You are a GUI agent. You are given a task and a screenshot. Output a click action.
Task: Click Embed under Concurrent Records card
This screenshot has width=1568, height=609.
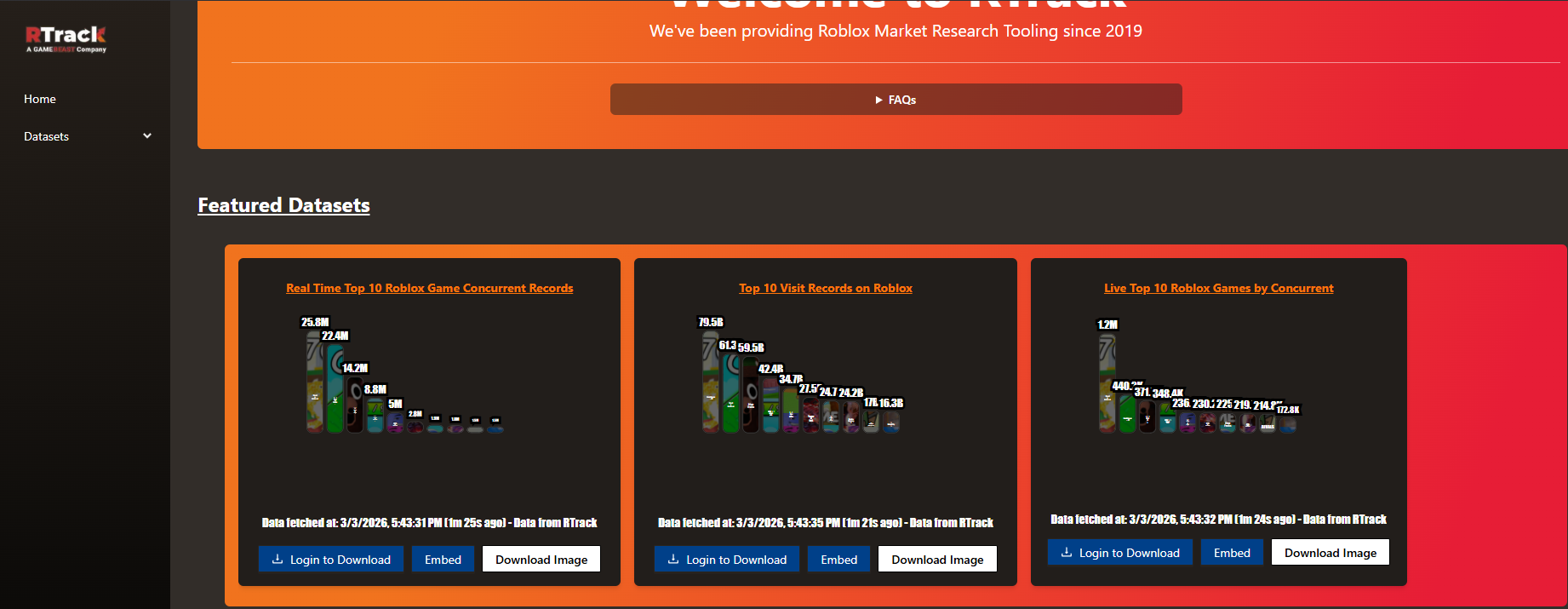(x=443, y=560)
